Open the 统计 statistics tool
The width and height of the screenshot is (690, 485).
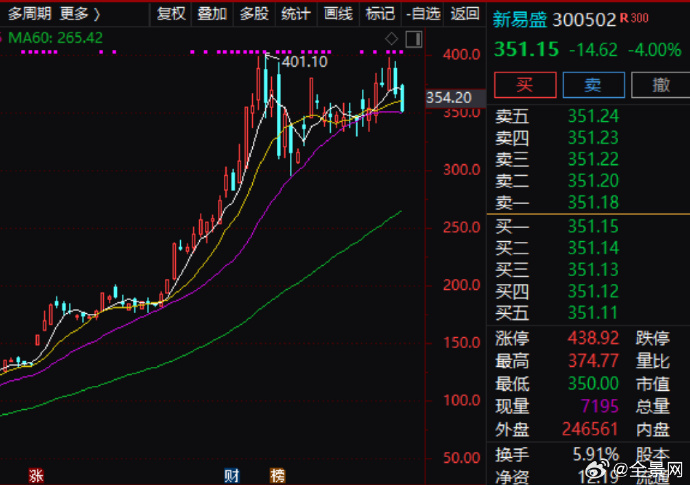(296, 14)
